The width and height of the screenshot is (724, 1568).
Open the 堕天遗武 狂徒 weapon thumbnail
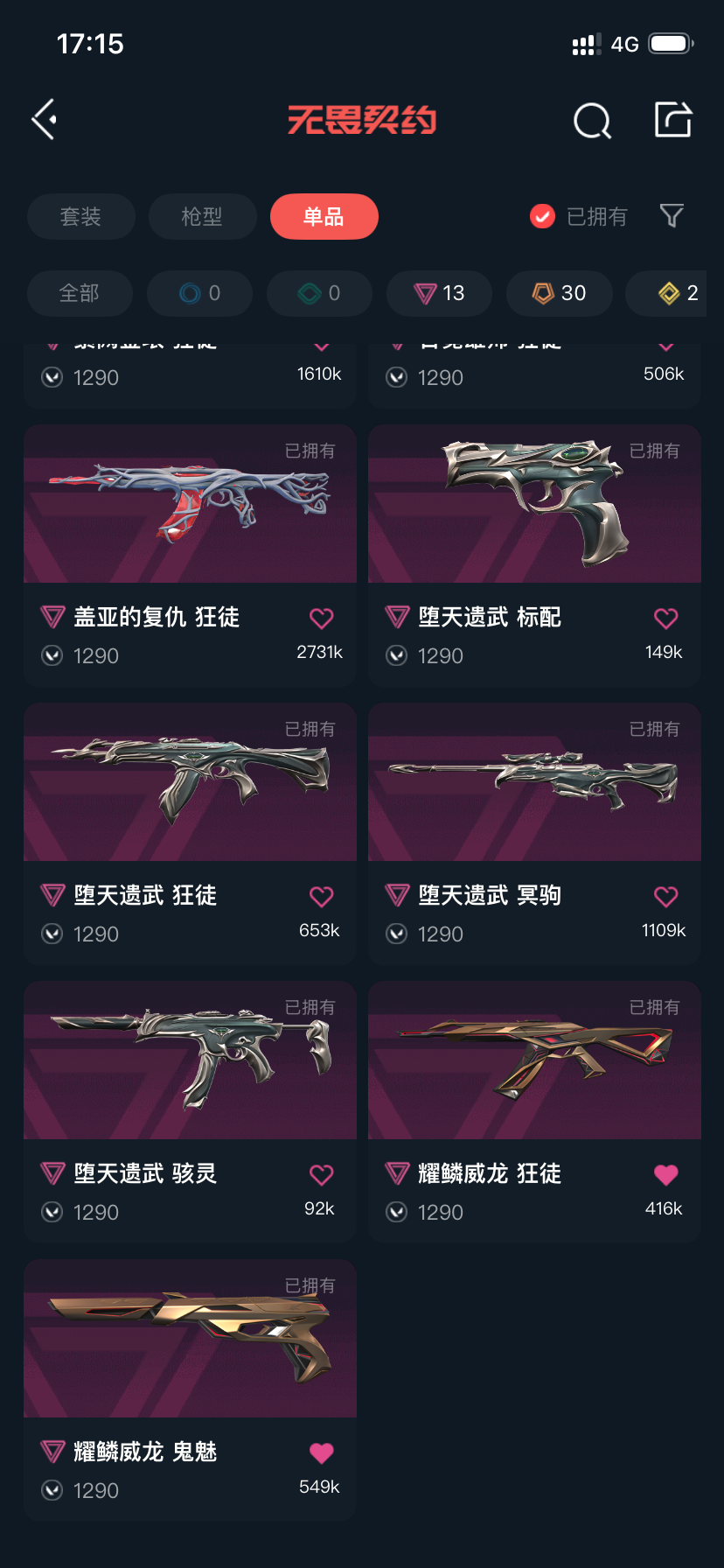(x=190, y=782)
